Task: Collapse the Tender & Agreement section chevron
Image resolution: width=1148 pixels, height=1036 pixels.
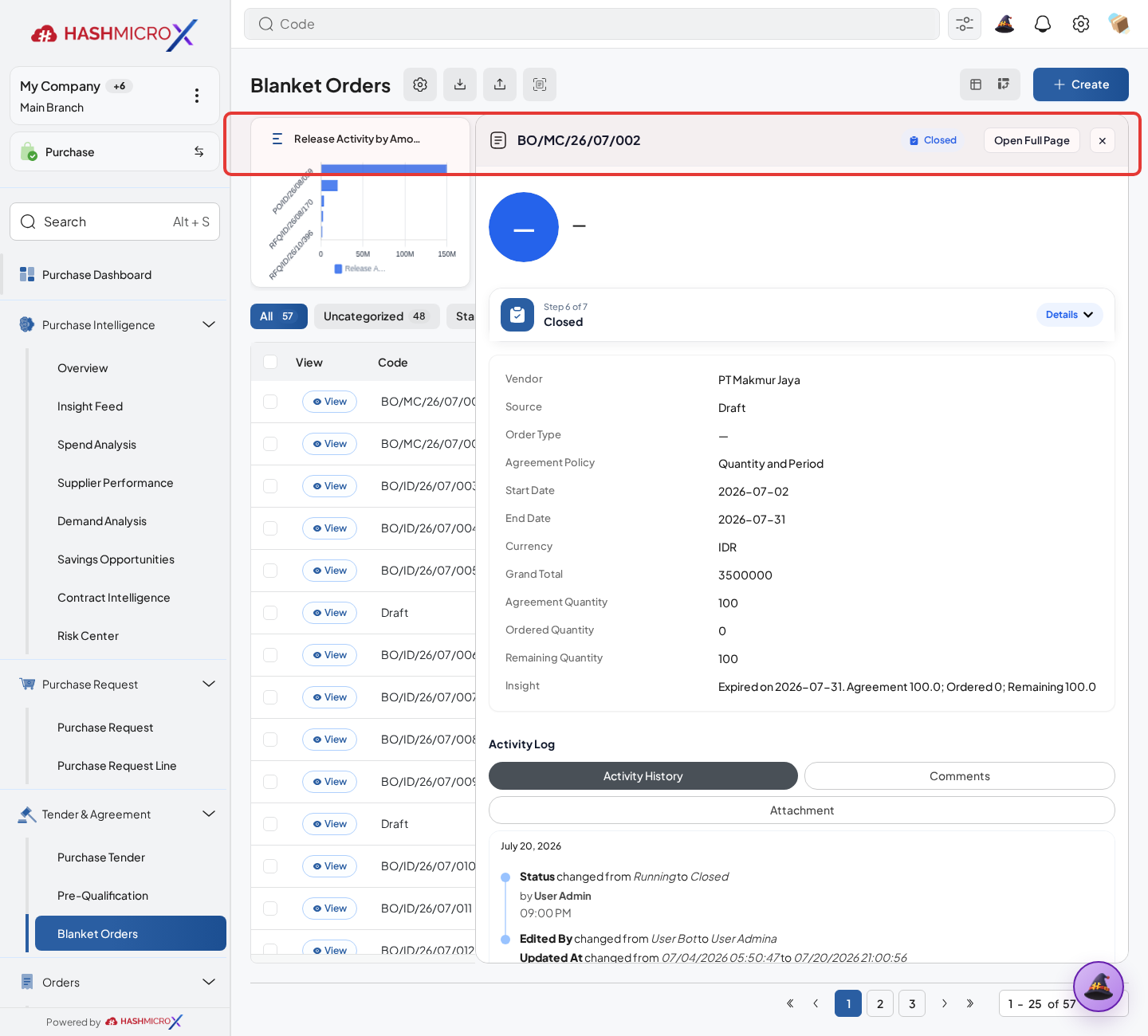Action: [209, 814]
